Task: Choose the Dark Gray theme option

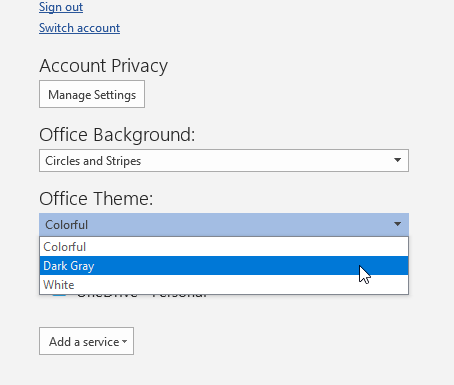Action: click(224, 266)
